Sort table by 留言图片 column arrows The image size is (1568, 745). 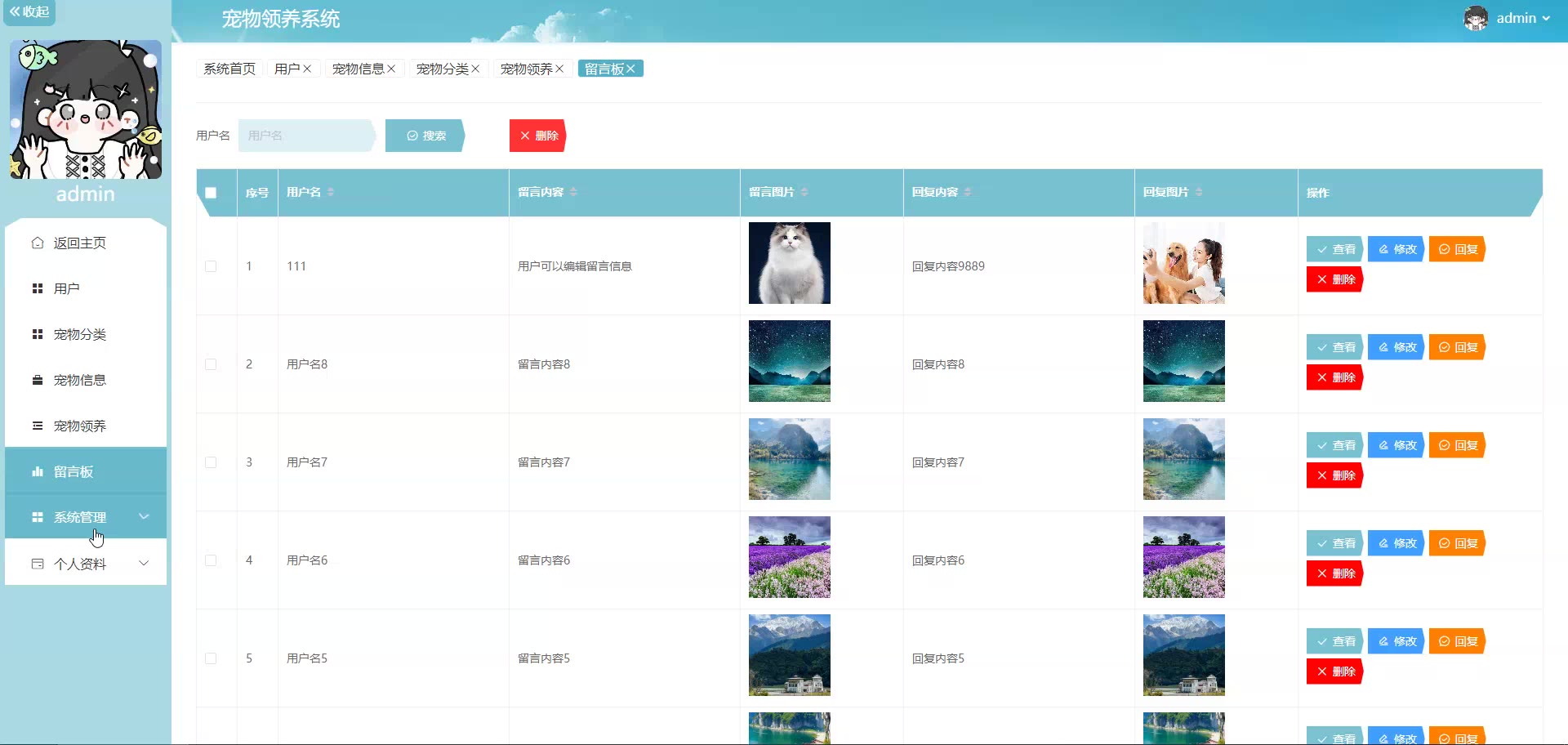804,192
